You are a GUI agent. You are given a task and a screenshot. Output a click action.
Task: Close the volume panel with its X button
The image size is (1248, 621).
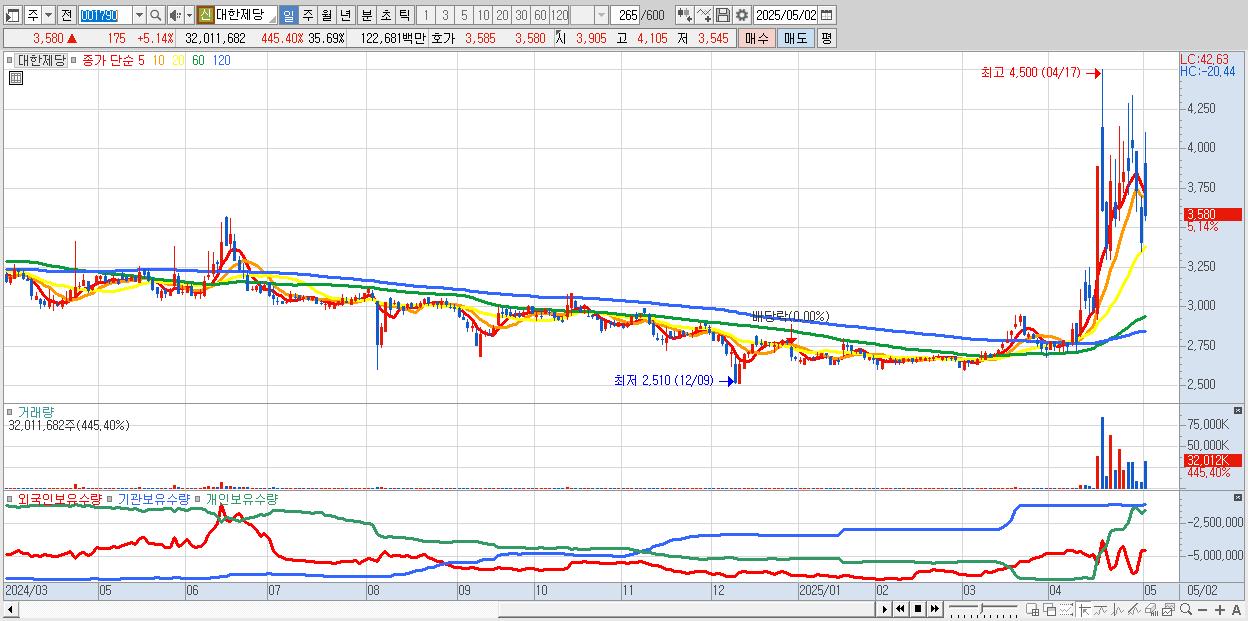pyautogui.click(x=1239, y=411)
